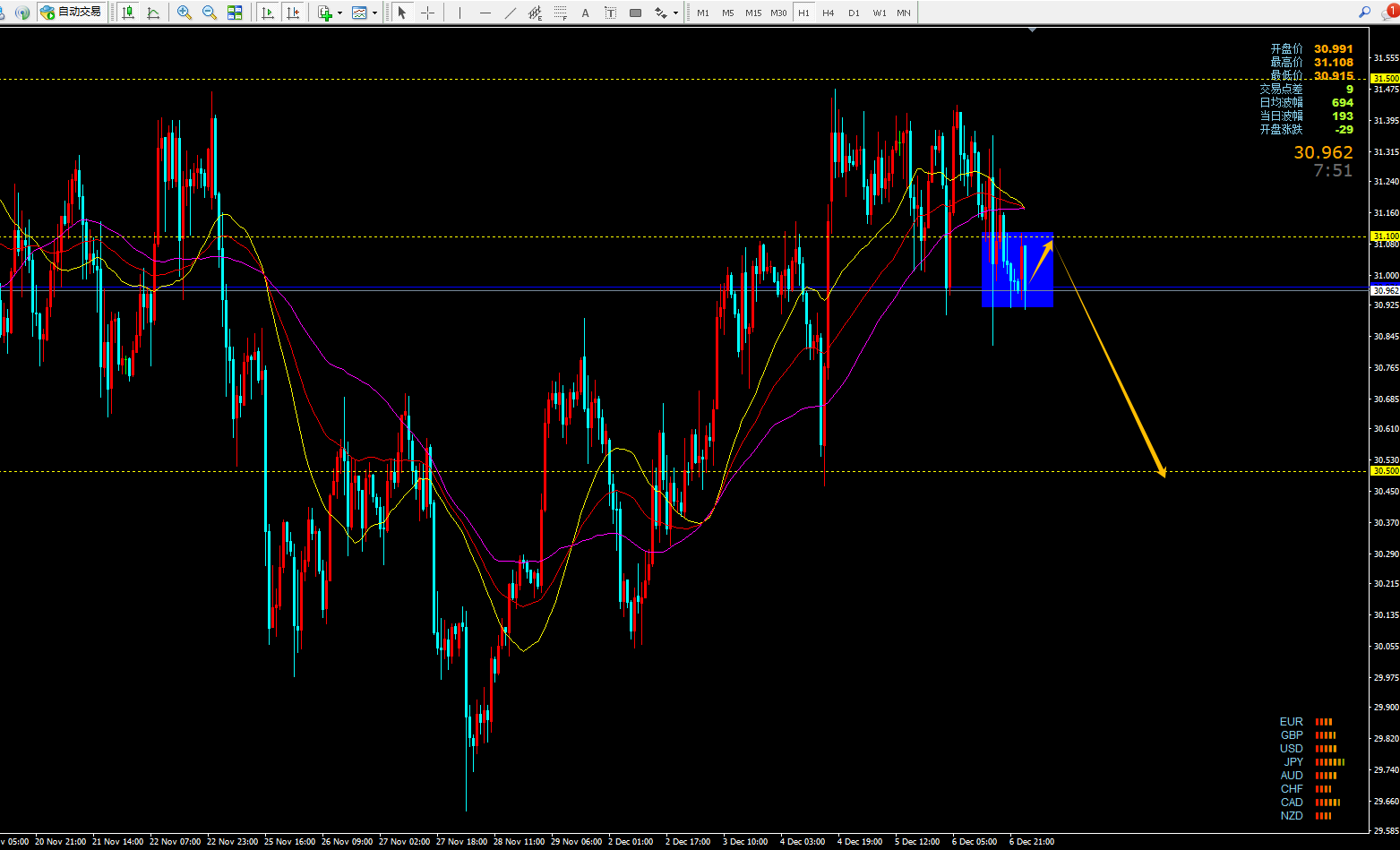Image resolution: width=1400 pixels, height=850 pixels.
Task: Select the arrows objects tool
Action: 660,13
